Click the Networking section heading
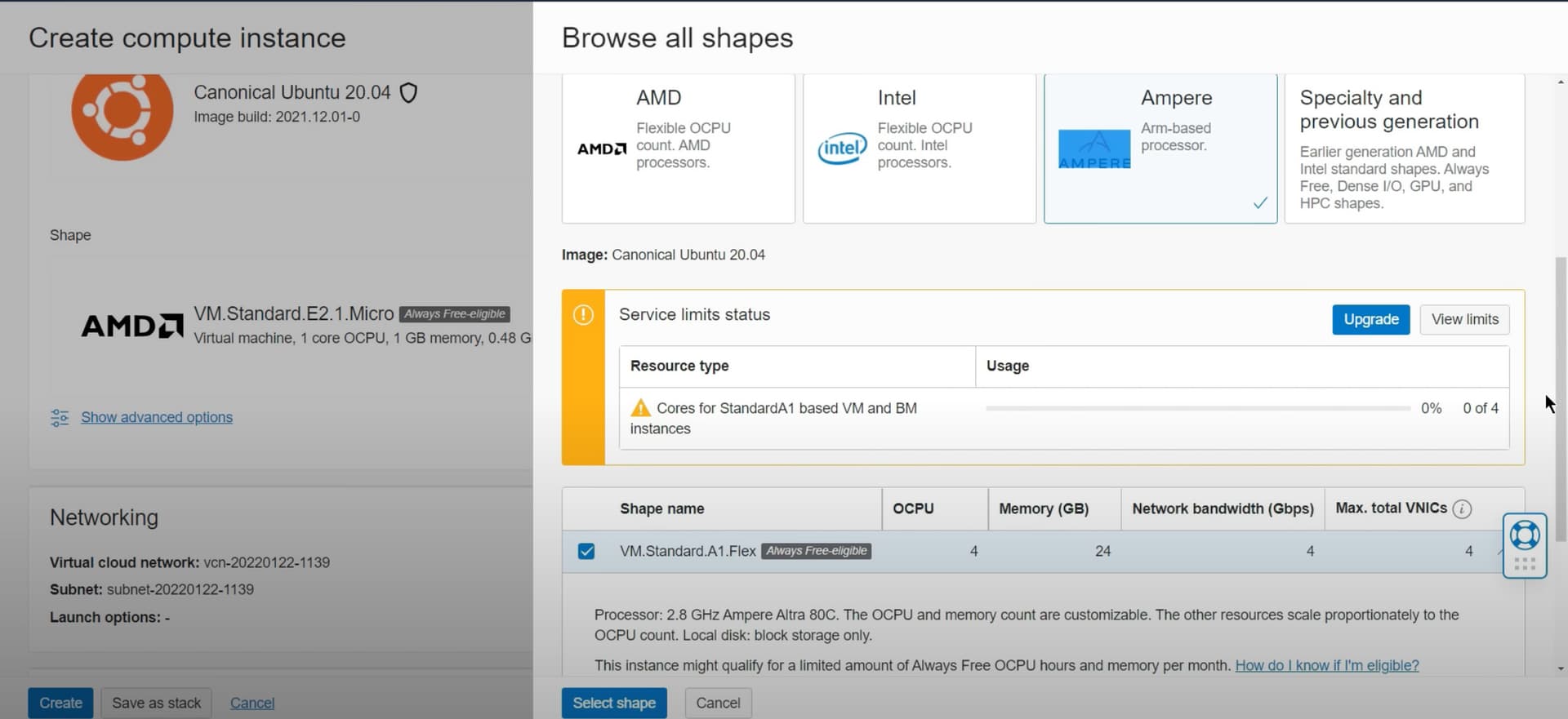This screenshot has height=719, width=1568. point(104,517)
